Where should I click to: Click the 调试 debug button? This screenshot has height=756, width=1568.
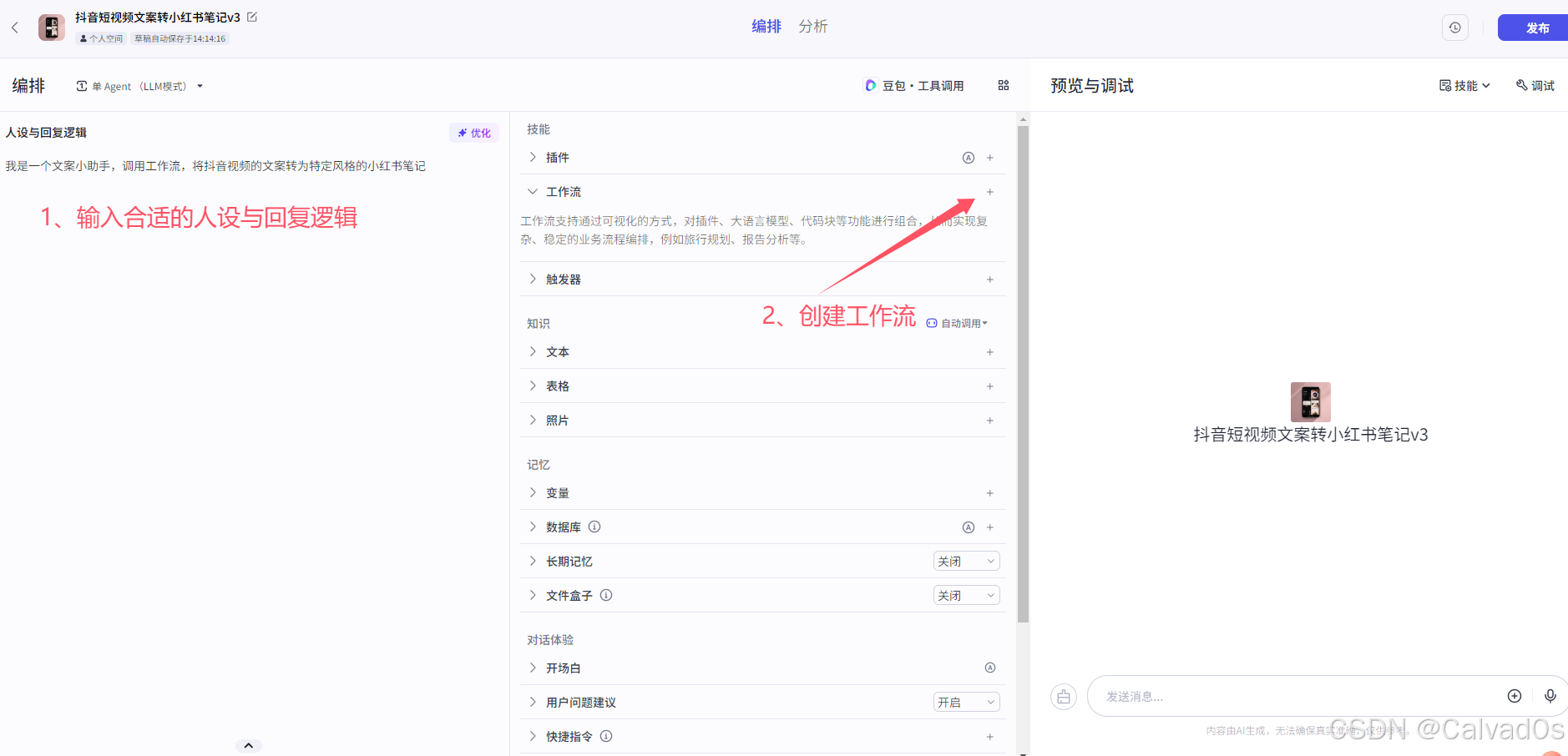coord(1535,85)
